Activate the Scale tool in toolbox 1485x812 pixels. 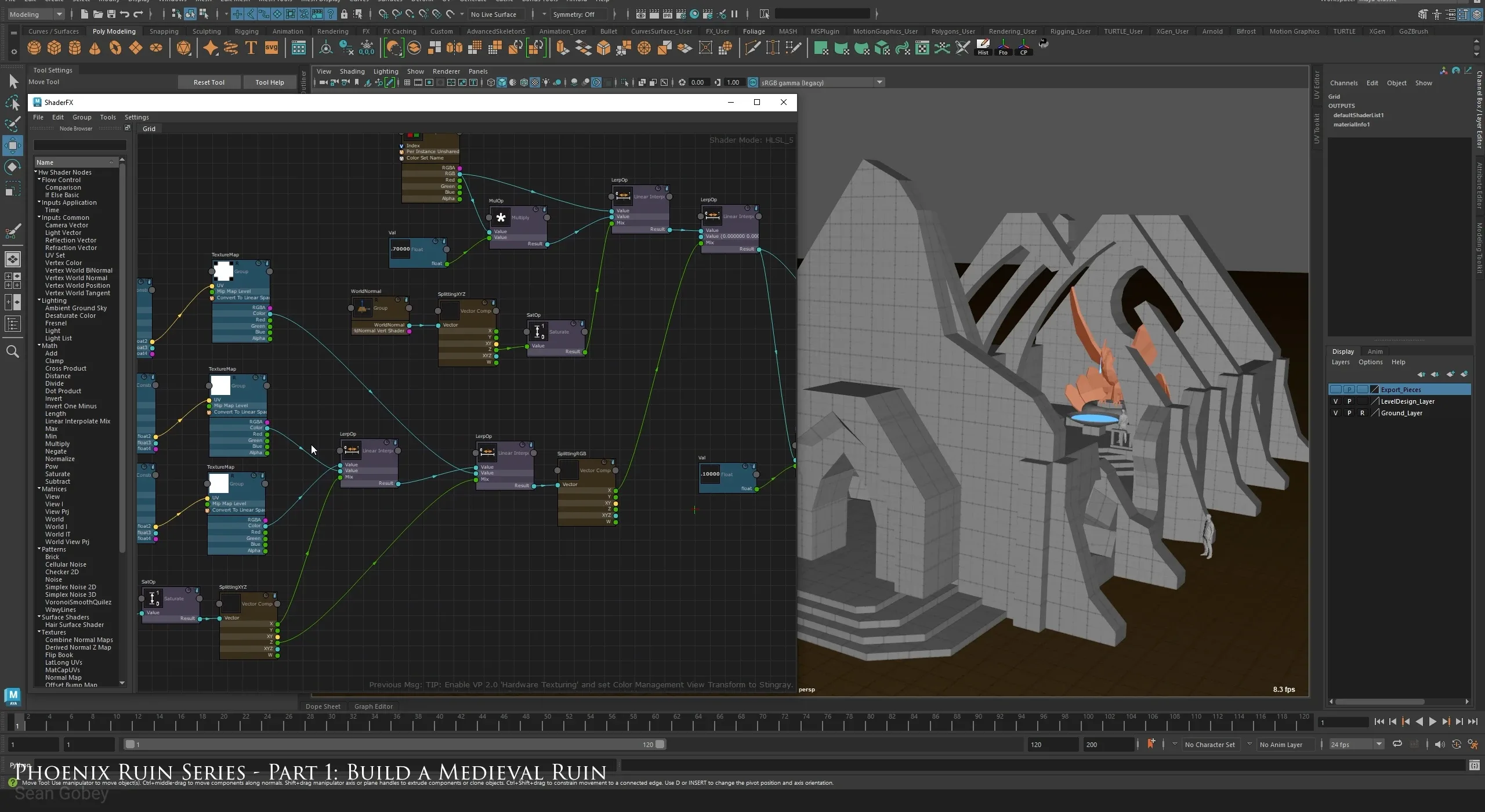click(x=13, y=189)
